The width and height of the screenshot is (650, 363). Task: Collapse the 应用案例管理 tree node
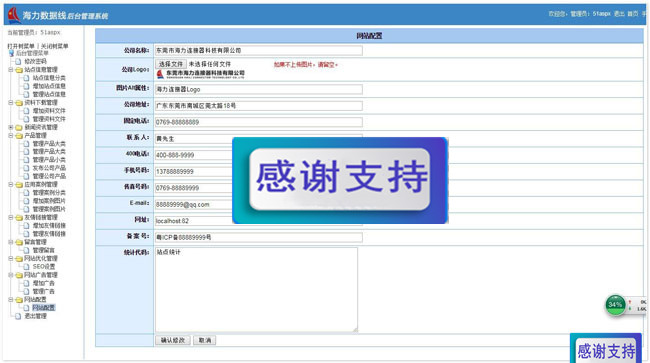click(11, 184)
